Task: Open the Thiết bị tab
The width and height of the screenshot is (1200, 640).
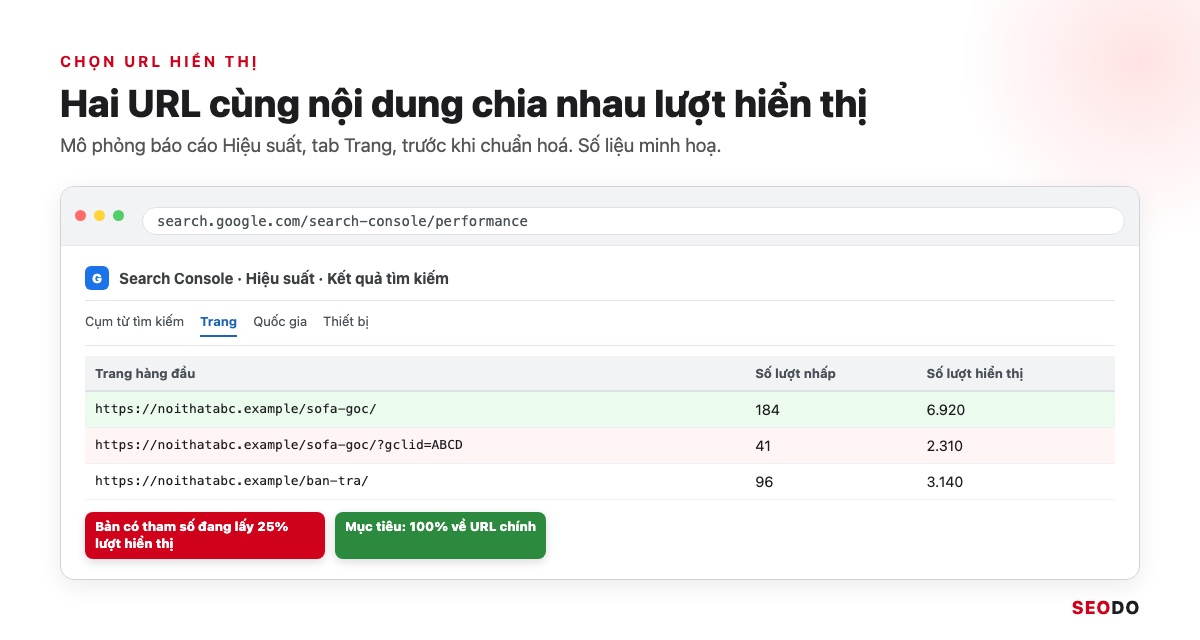Action: (x=346, y=322)
